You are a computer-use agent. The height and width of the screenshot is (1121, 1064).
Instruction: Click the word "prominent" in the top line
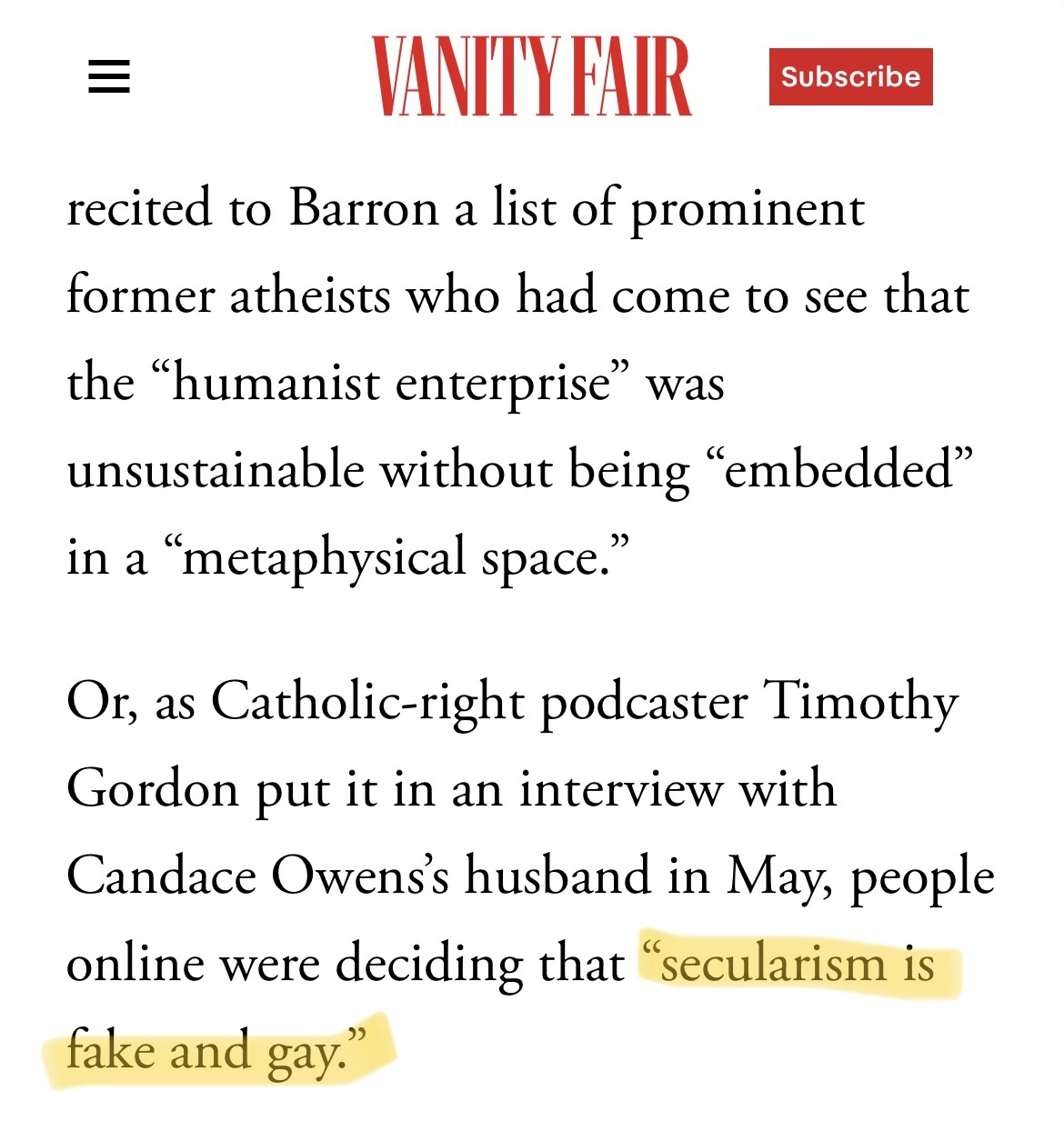[x=748, y=210]
